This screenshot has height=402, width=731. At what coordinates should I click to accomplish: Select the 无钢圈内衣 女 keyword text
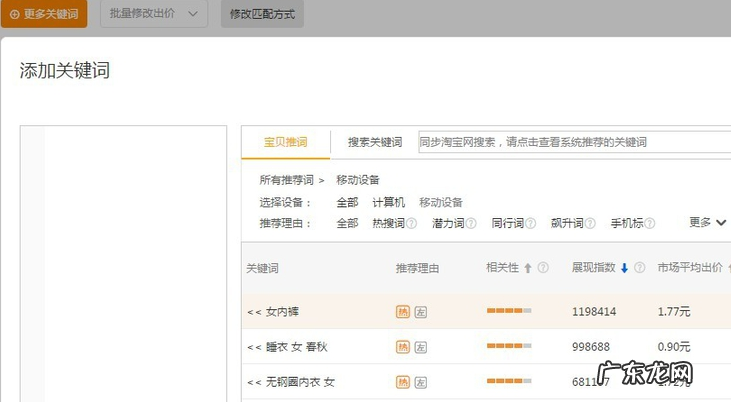pos(300,382)
